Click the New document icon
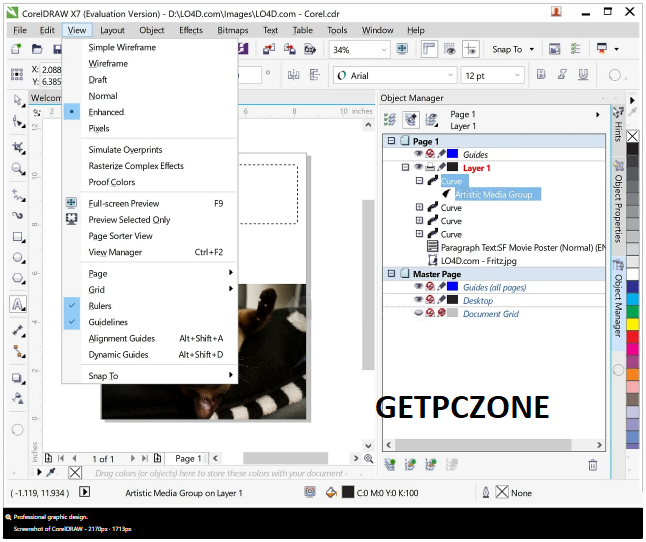Image resolution: width=646 pixels, height=542 pixels. (16, 49)
